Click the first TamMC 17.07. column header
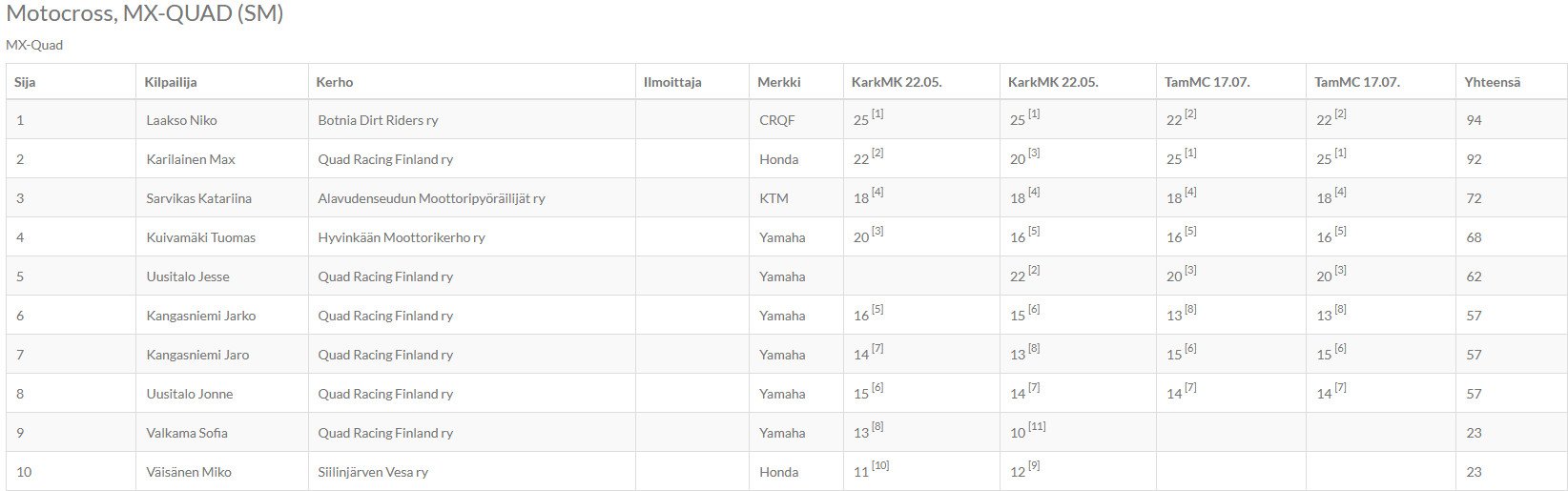Viewport: 1568px width, 491px height. pos(1207,82)
